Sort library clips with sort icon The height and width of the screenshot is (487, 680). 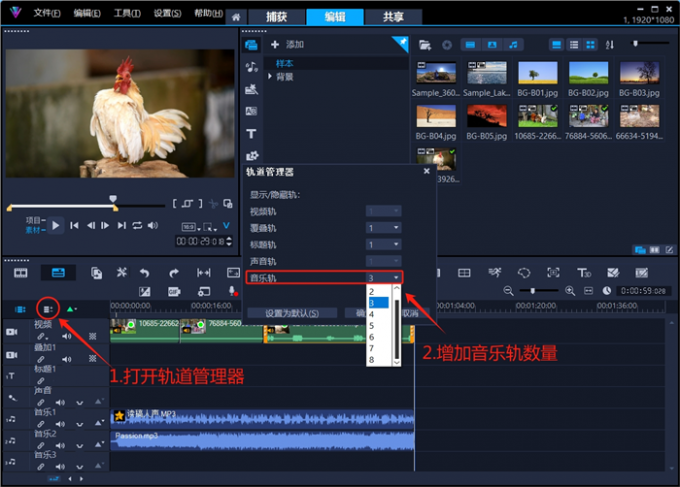click(x=610, y=45)
